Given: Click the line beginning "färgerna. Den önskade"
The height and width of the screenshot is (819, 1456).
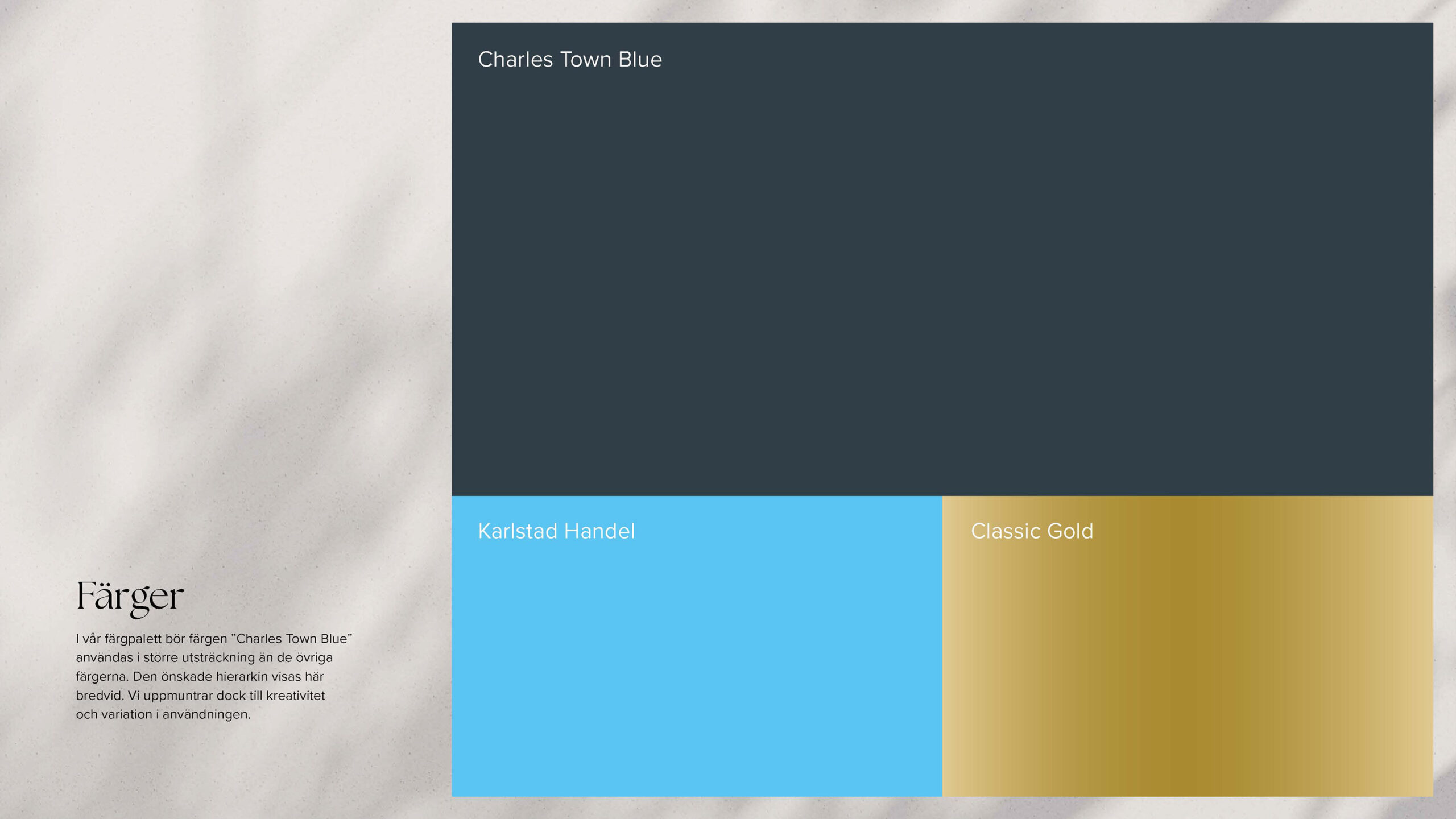Looking at the screenshot, I should click(x=200, y=677).
